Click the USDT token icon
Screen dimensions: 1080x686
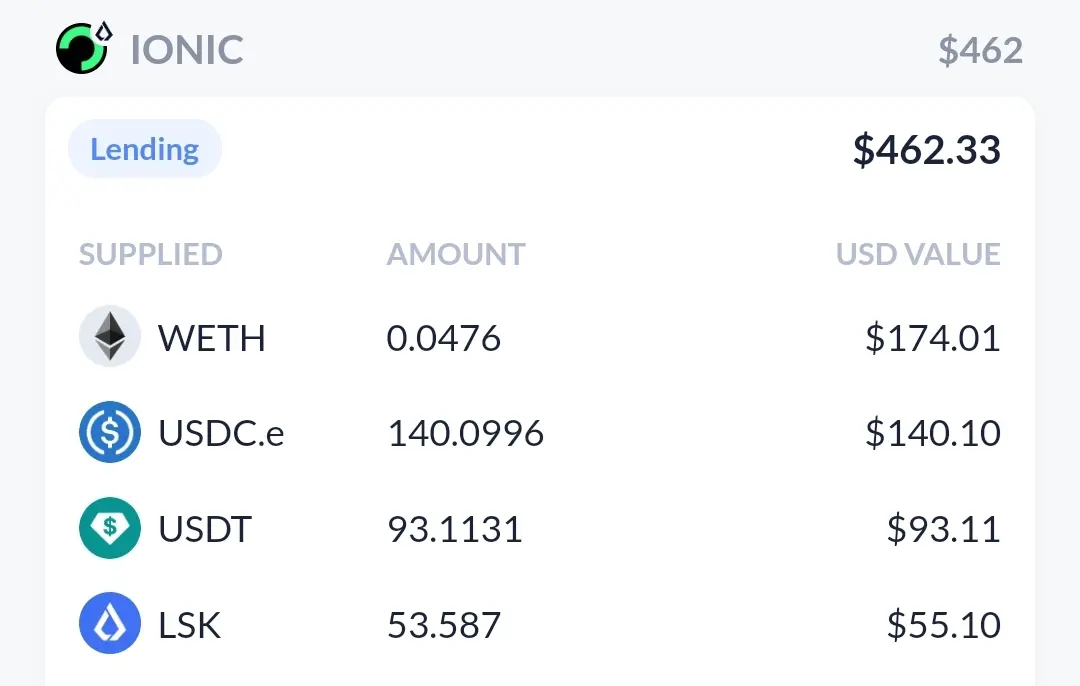click(x=110, y=528)
